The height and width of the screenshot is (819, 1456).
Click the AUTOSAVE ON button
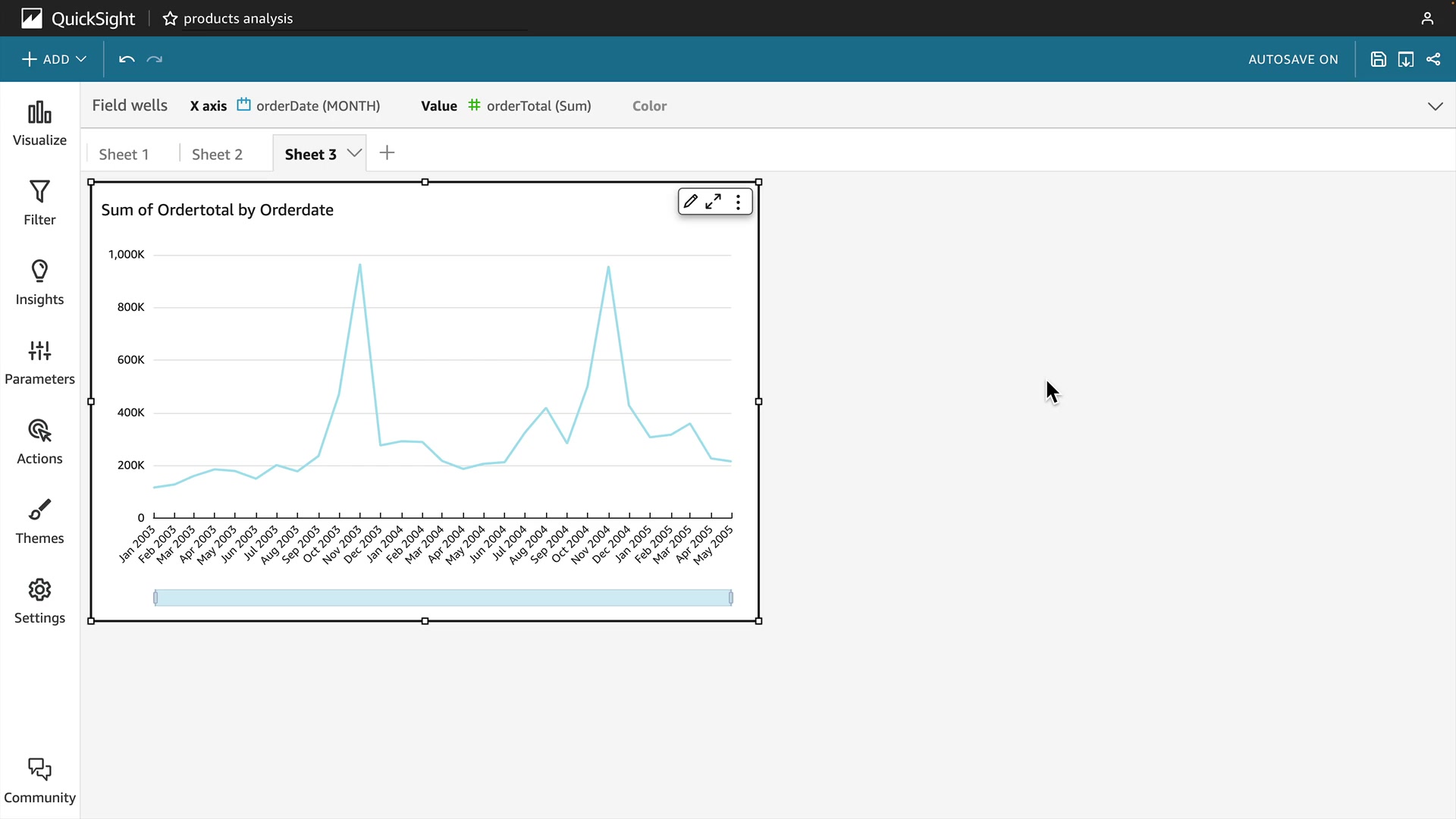click(x=1293, y=59)
